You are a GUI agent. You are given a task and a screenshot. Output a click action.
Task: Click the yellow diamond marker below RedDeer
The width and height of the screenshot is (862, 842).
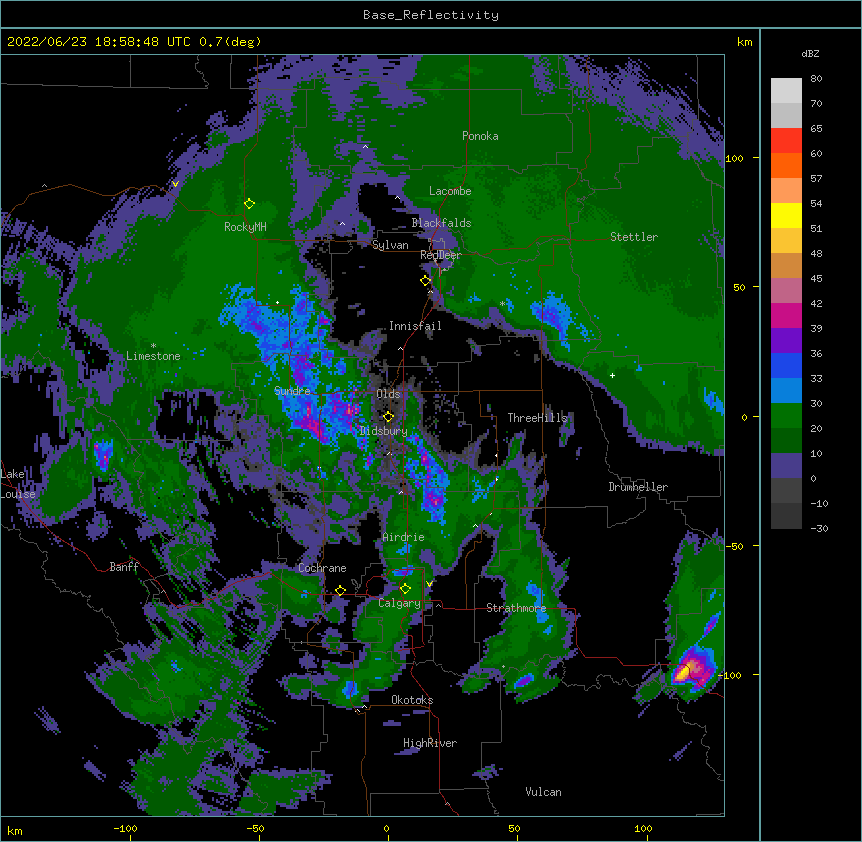tap(425, 281)
